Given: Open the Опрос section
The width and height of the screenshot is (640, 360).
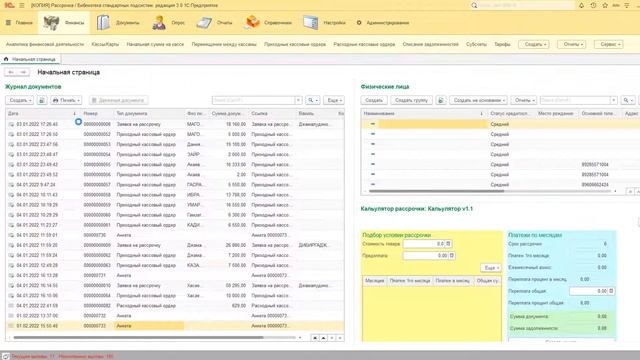Looking at the screenshot, I should click(x=169, y=23).
